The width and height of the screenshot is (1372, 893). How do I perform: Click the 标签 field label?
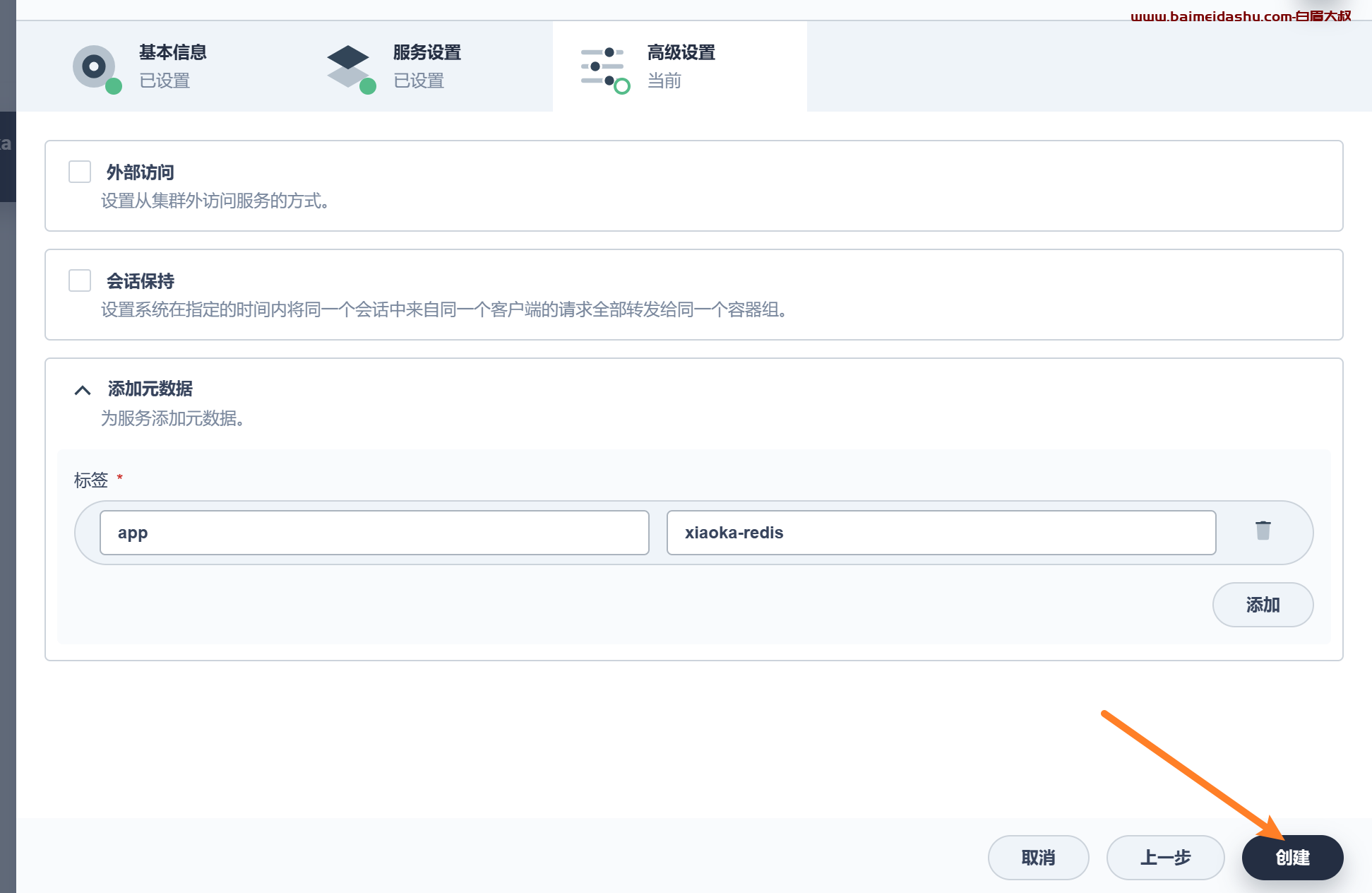(x=91, y=480)
